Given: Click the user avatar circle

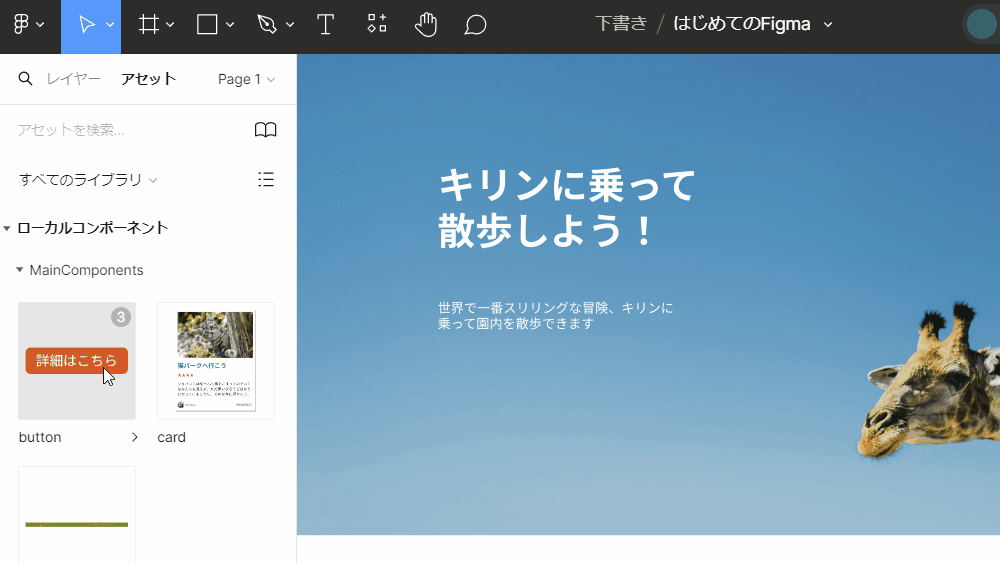Looking at the screenshot, I should pyautogui.click(x=982, y=25).
